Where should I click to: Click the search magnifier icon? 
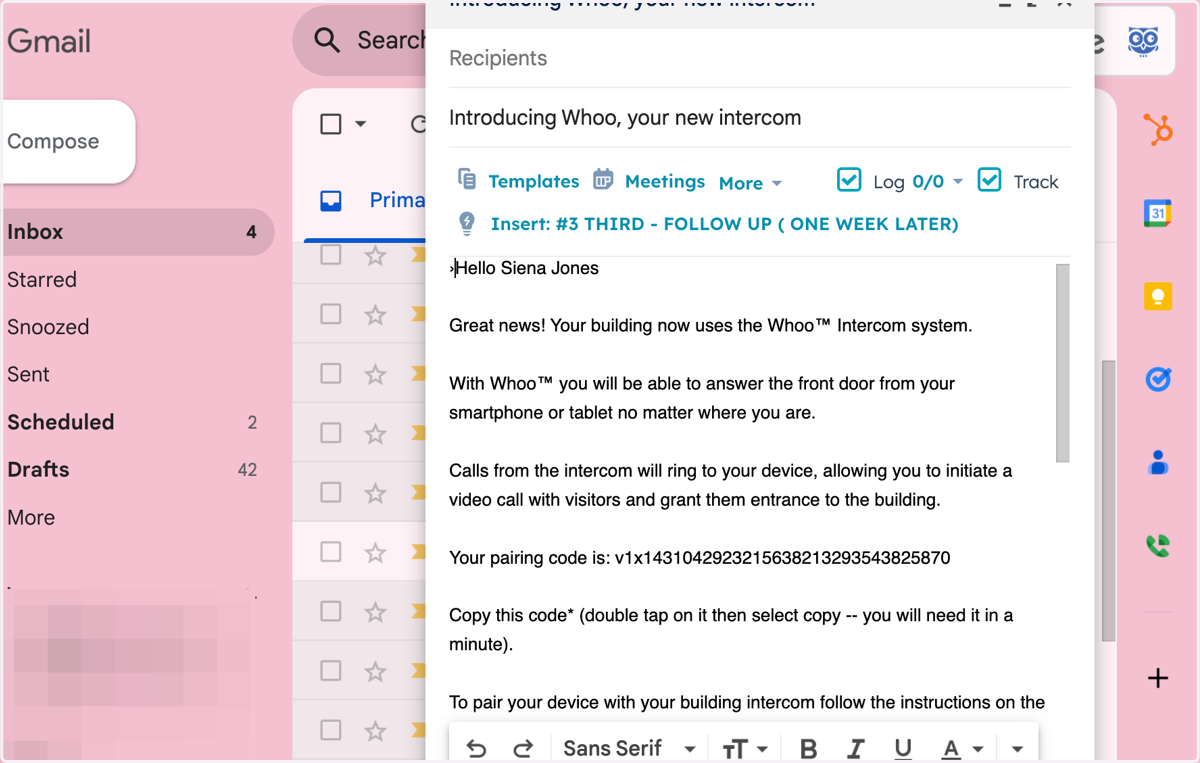coord(327,40)
